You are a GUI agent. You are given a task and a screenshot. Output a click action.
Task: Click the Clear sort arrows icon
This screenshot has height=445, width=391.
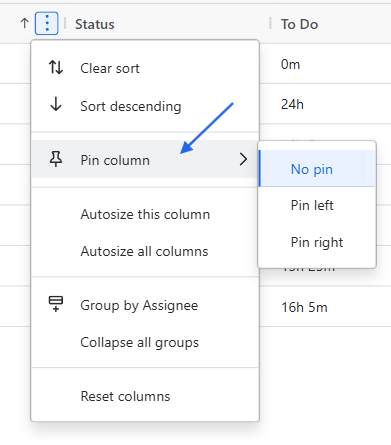point(56,68)
